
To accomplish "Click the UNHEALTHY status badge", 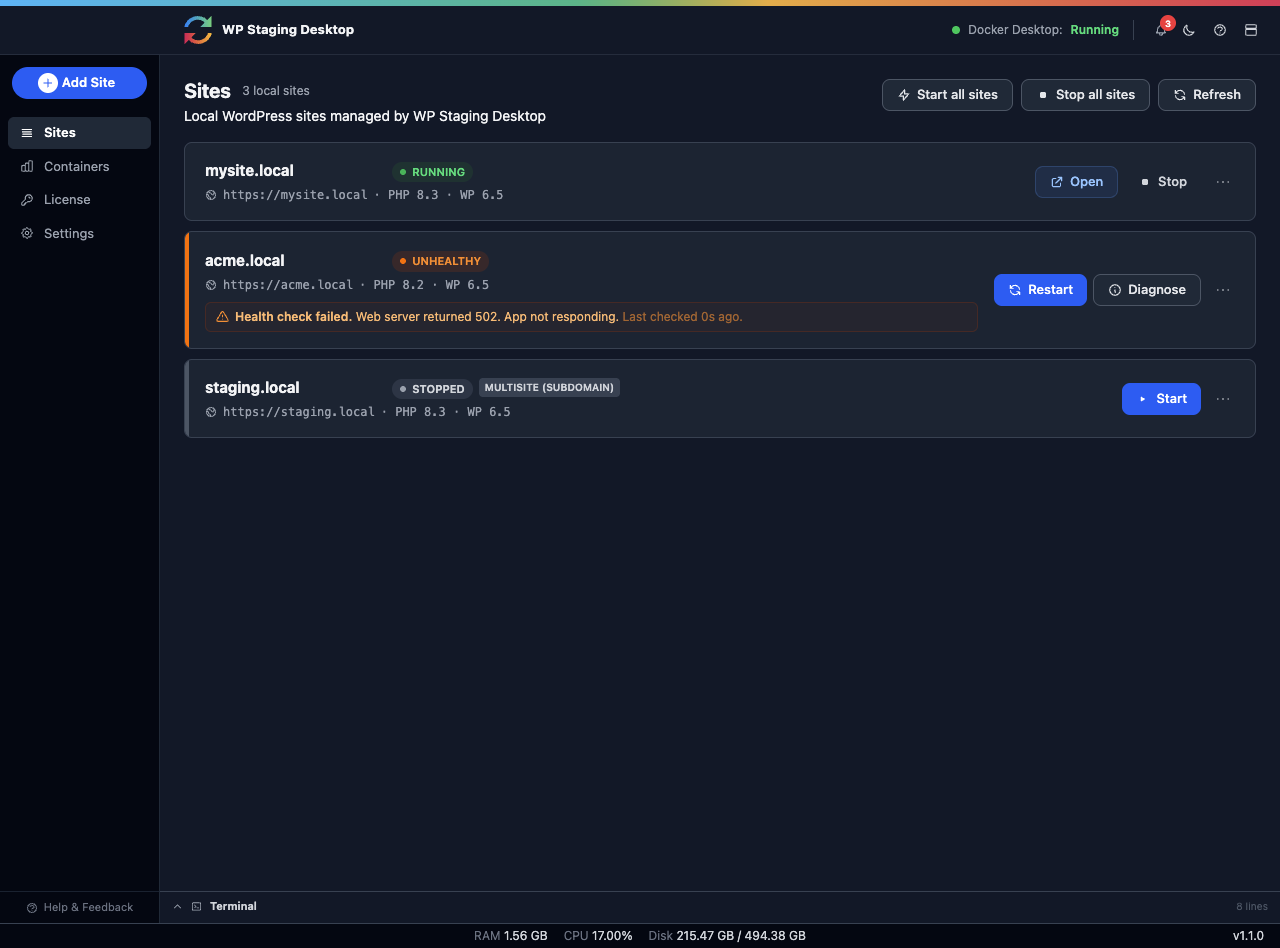I will [x=440, y=261].
